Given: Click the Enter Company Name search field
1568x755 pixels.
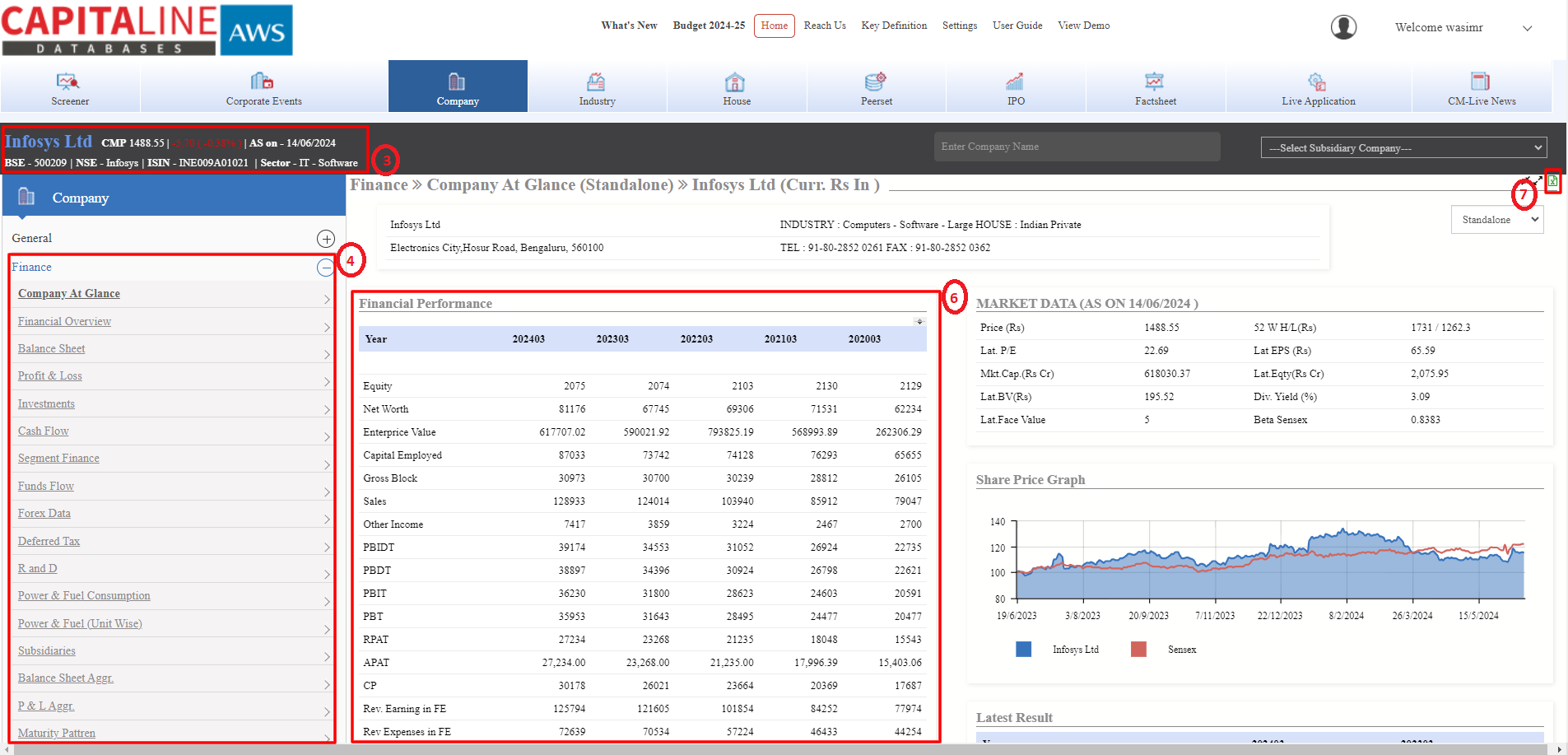Looking at the screenshot, I should (x=1077, y=147).
